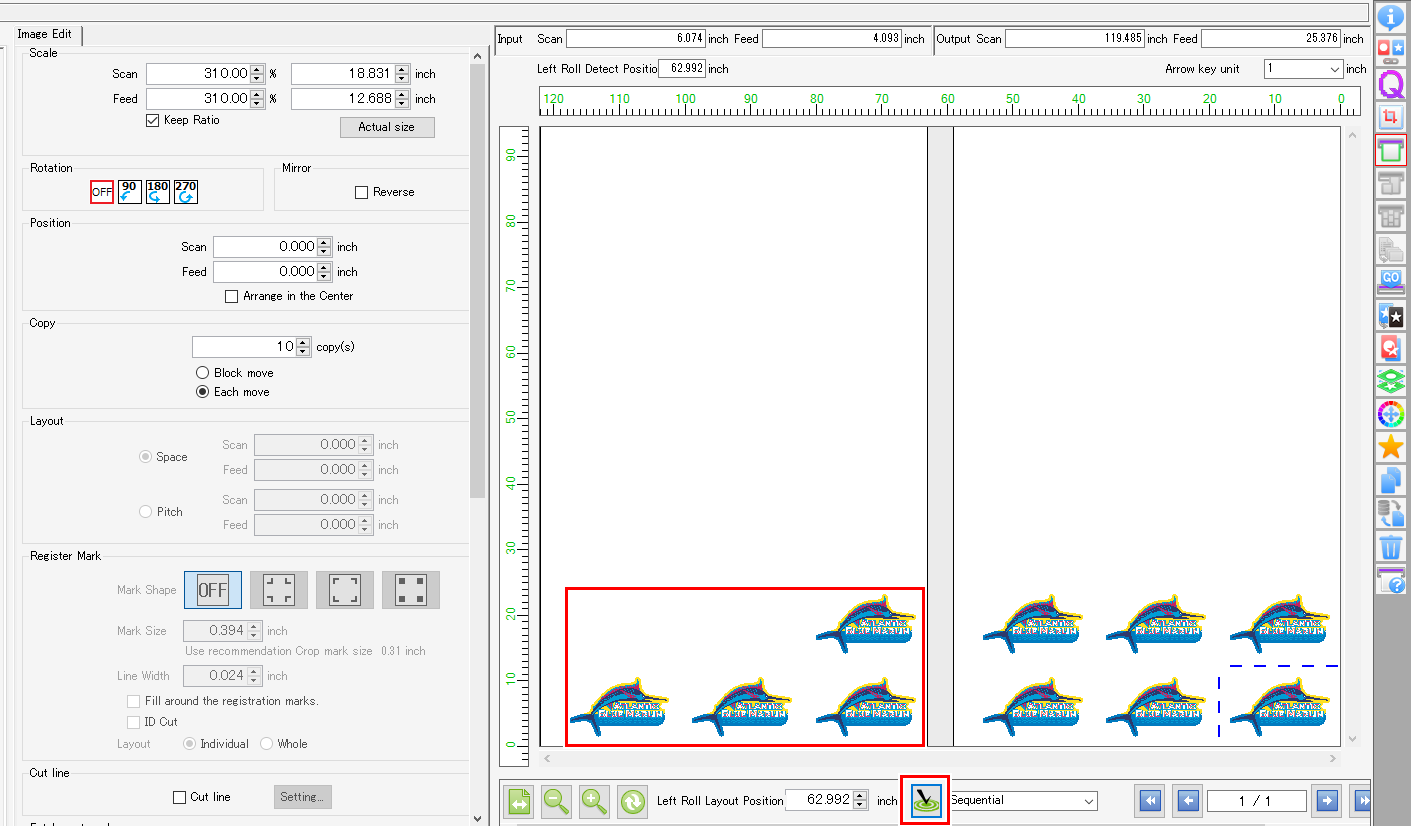Open Cut line Setting dialog
Viewport: 1411px width, 826px height.
[300, 796]
